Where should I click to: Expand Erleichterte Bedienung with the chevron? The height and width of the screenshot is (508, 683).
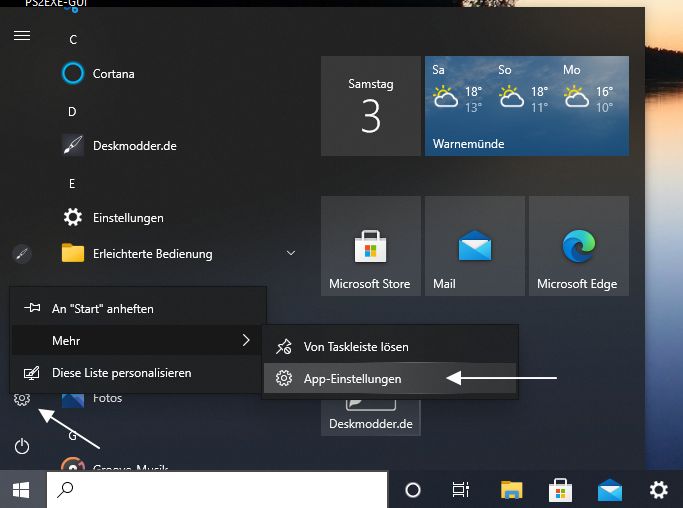(291, 253)
